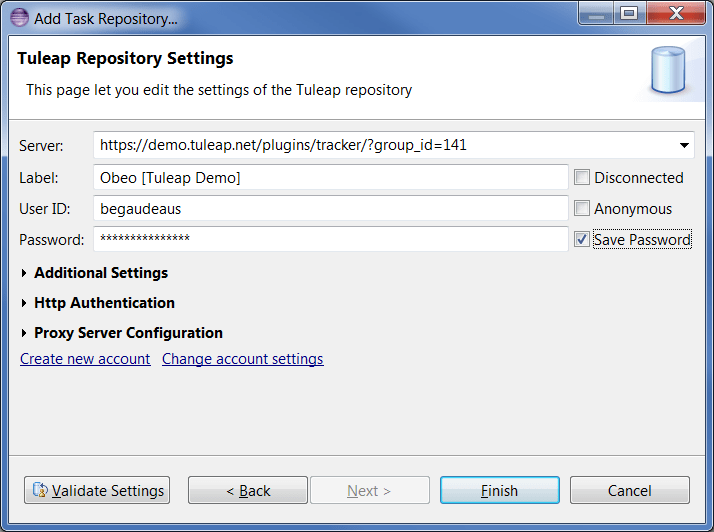Follow the Create new account link
The height and width of the screenshot is (532, 714).
pyautogui.click(x=85, y=359)
